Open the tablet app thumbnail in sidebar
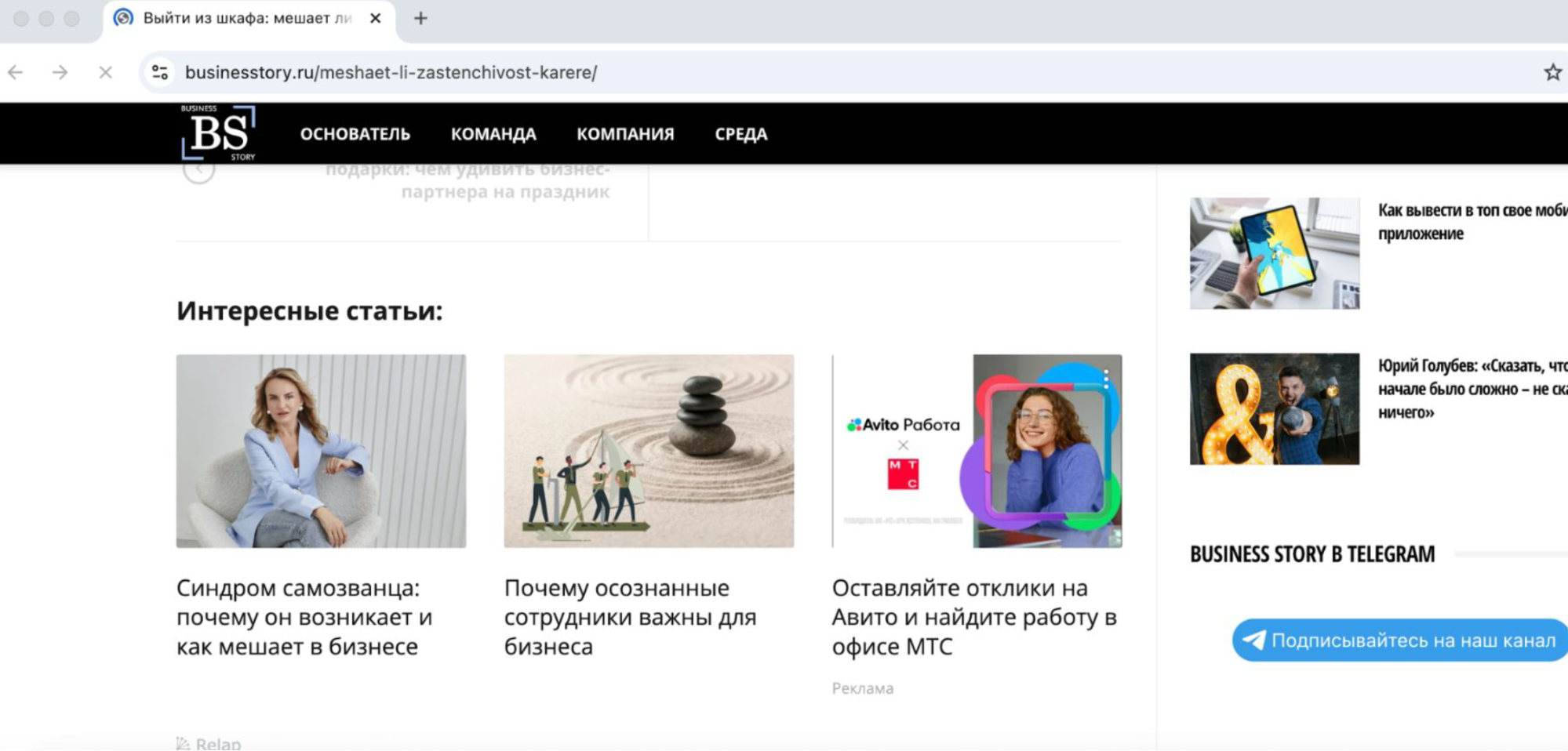Image resolution: width=1568 pixels, height=751 pixels. tap(1274, 253)
